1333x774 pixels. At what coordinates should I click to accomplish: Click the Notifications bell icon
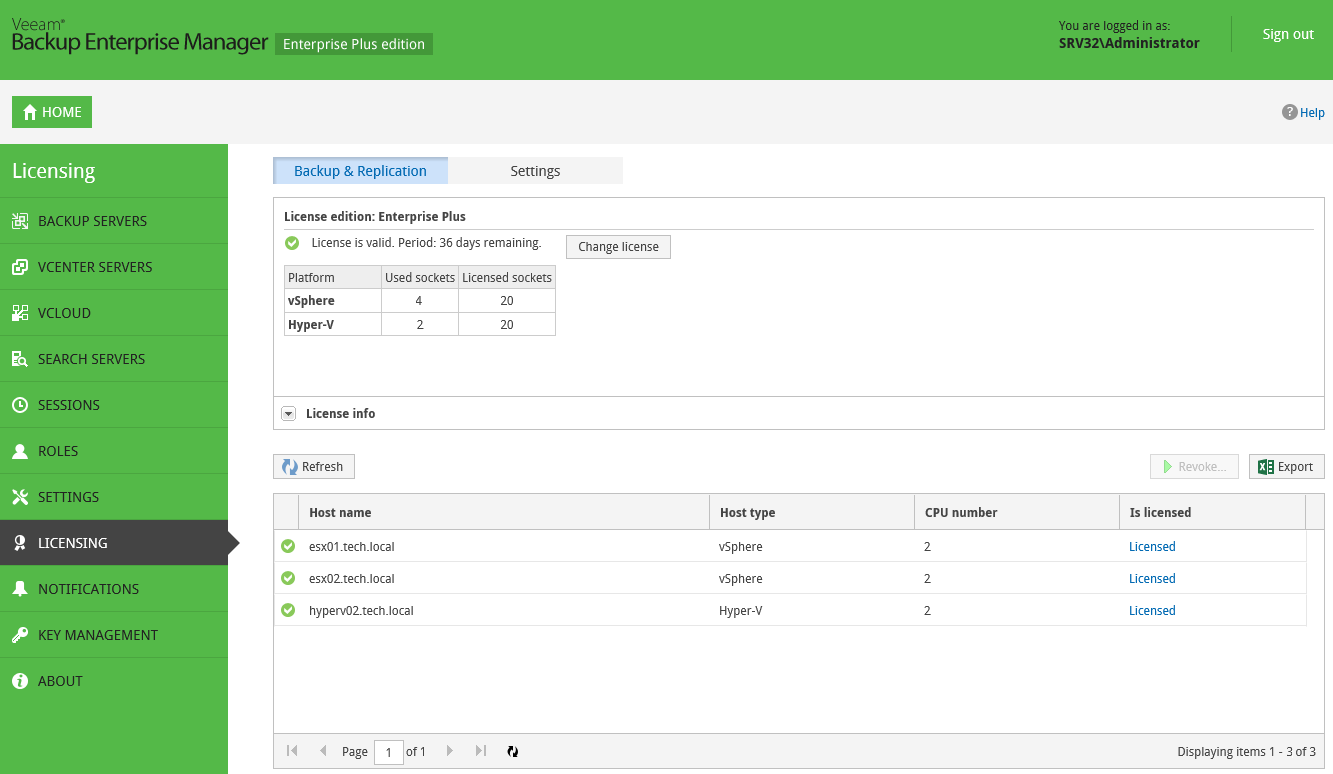19,589
